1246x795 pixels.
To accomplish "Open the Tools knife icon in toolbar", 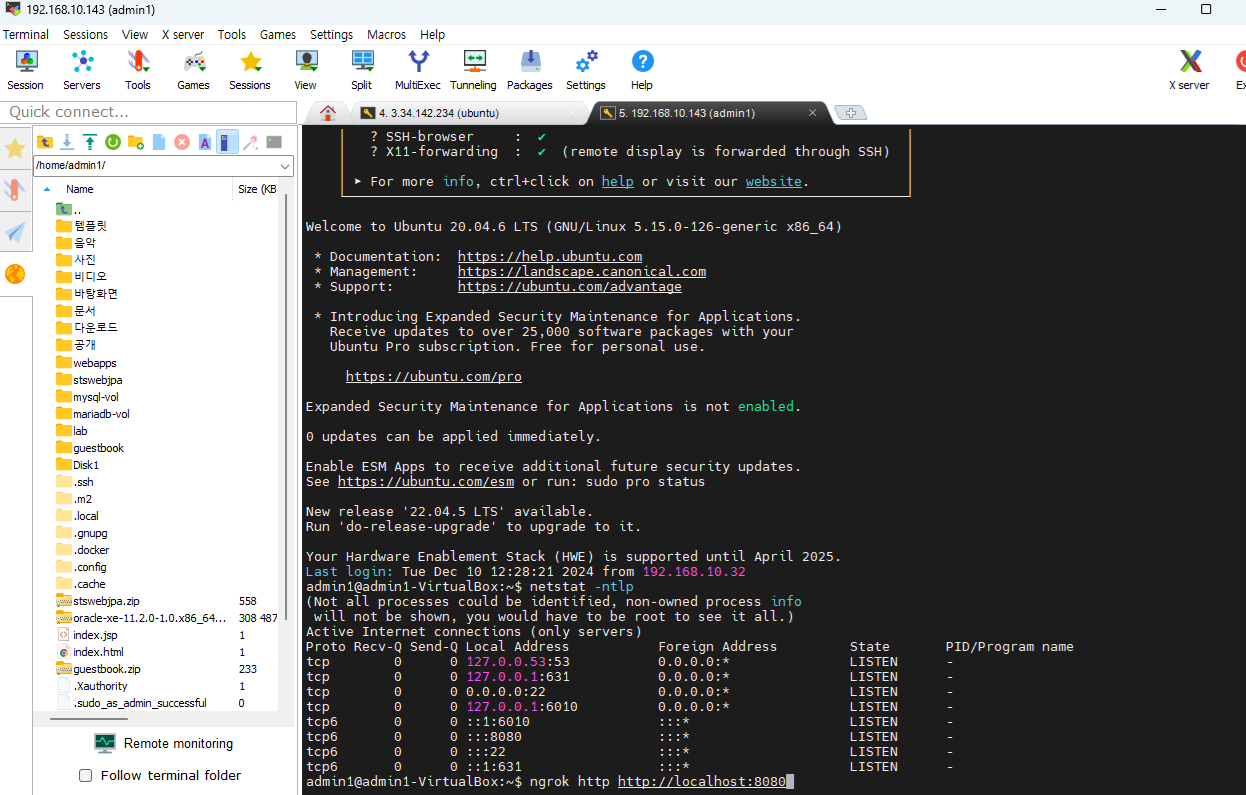I will coord(138,70).
